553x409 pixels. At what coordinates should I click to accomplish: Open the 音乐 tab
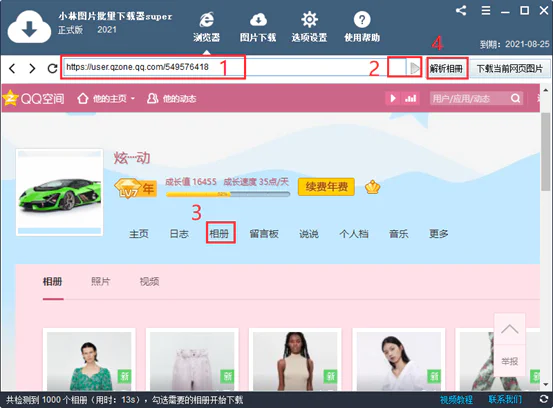pos(399,234)
